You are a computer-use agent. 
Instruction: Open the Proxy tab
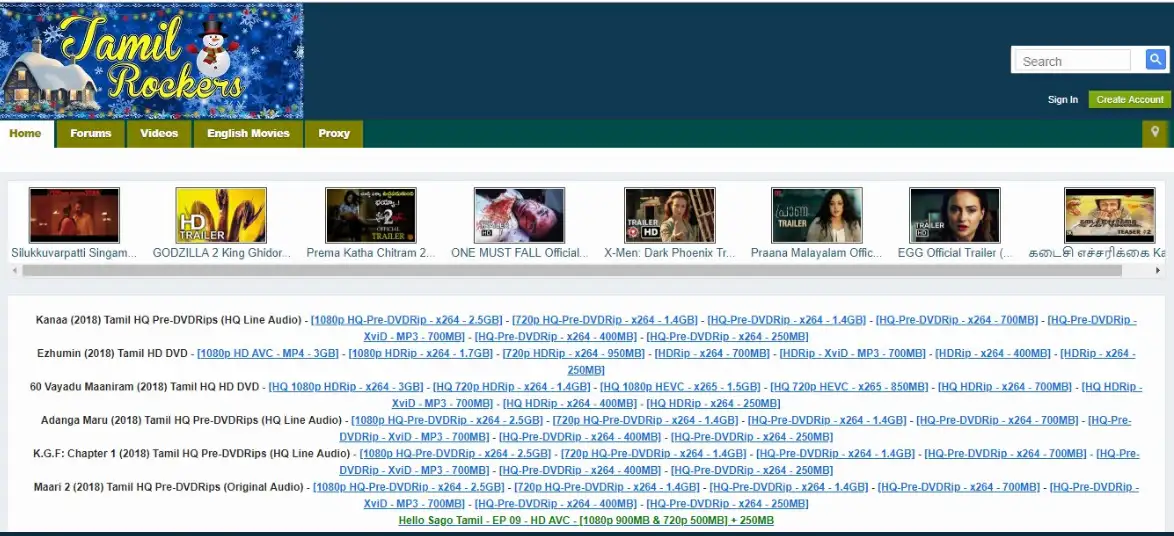[334, 133]
